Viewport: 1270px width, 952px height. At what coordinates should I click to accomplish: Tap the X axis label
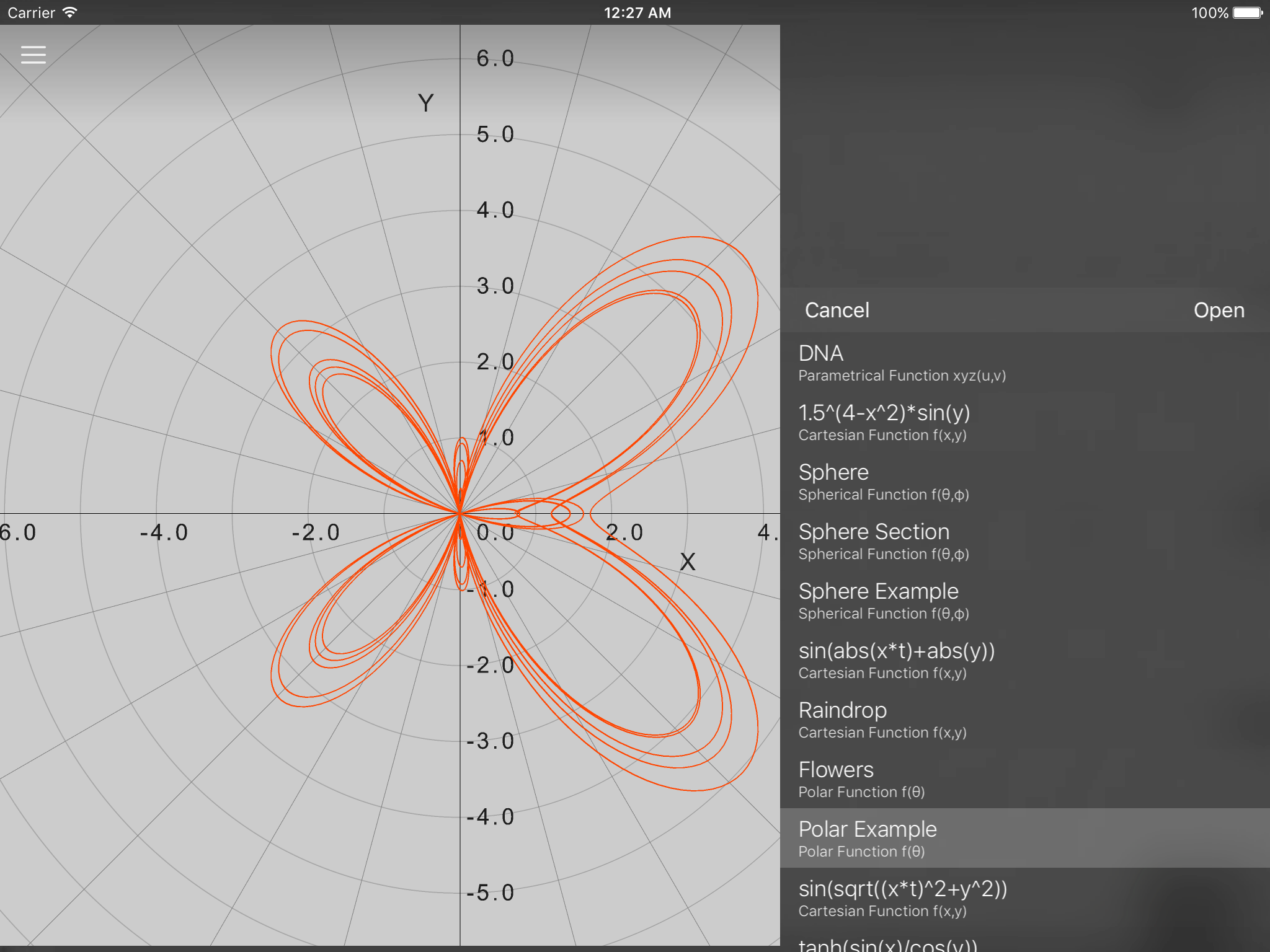click(687, 562)
